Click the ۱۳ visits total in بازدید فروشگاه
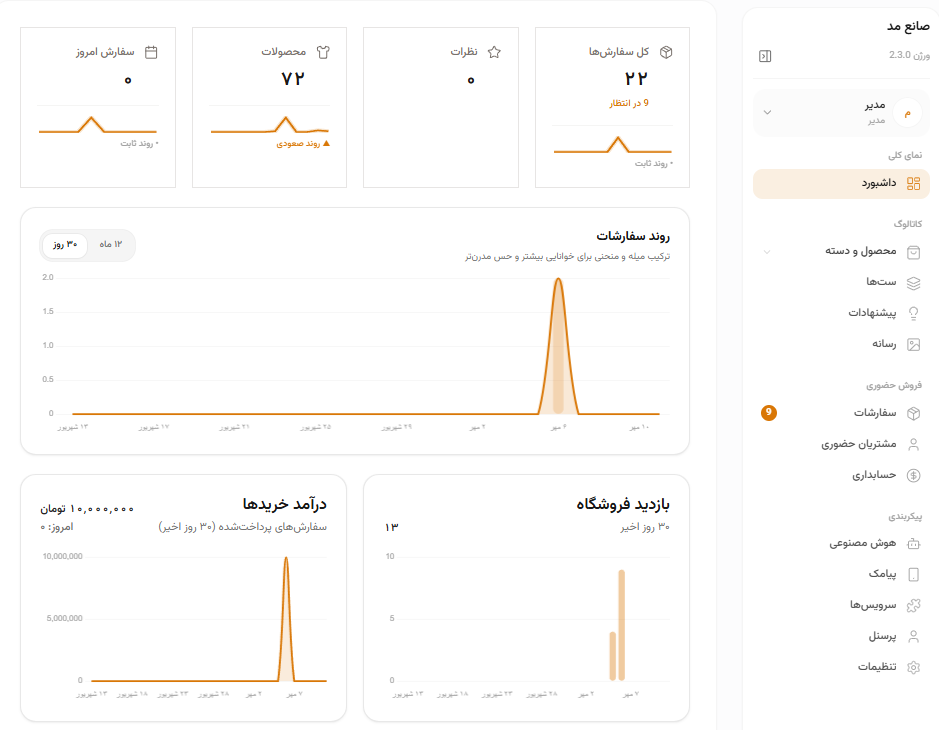This screenshot has width=939, height=730. [391, 528]
